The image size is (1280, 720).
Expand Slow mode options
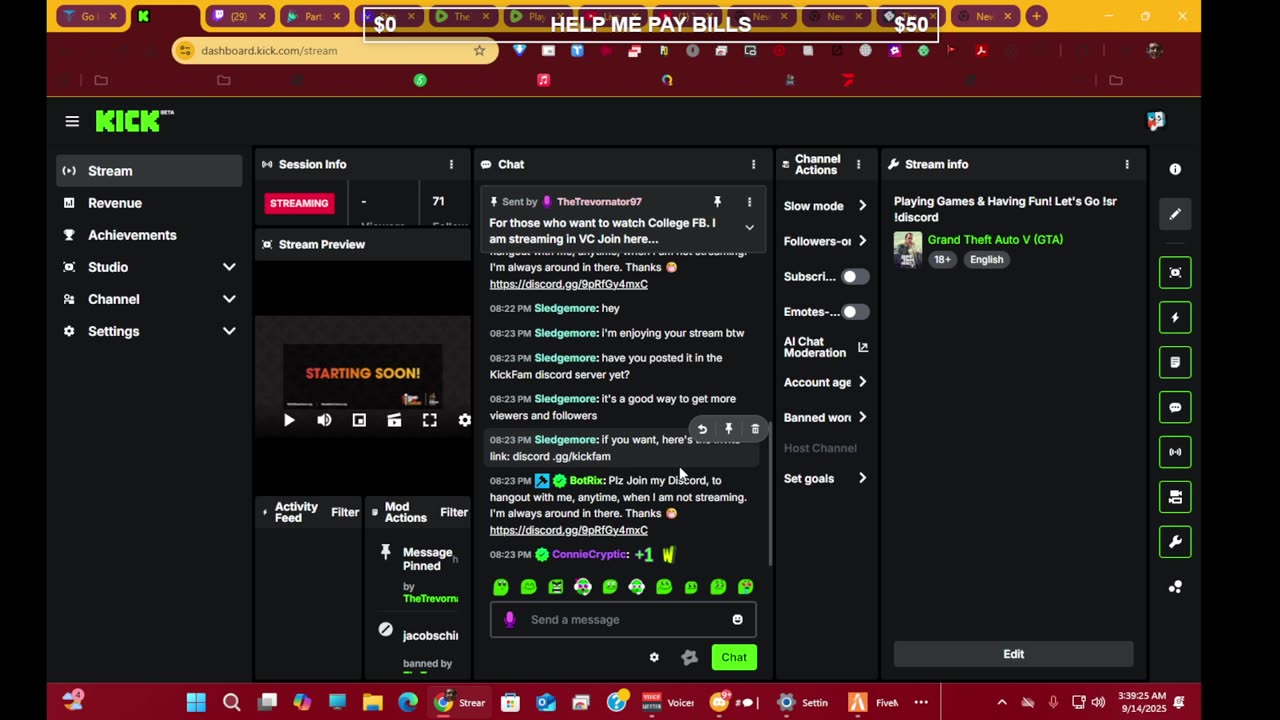click(862, 206)
